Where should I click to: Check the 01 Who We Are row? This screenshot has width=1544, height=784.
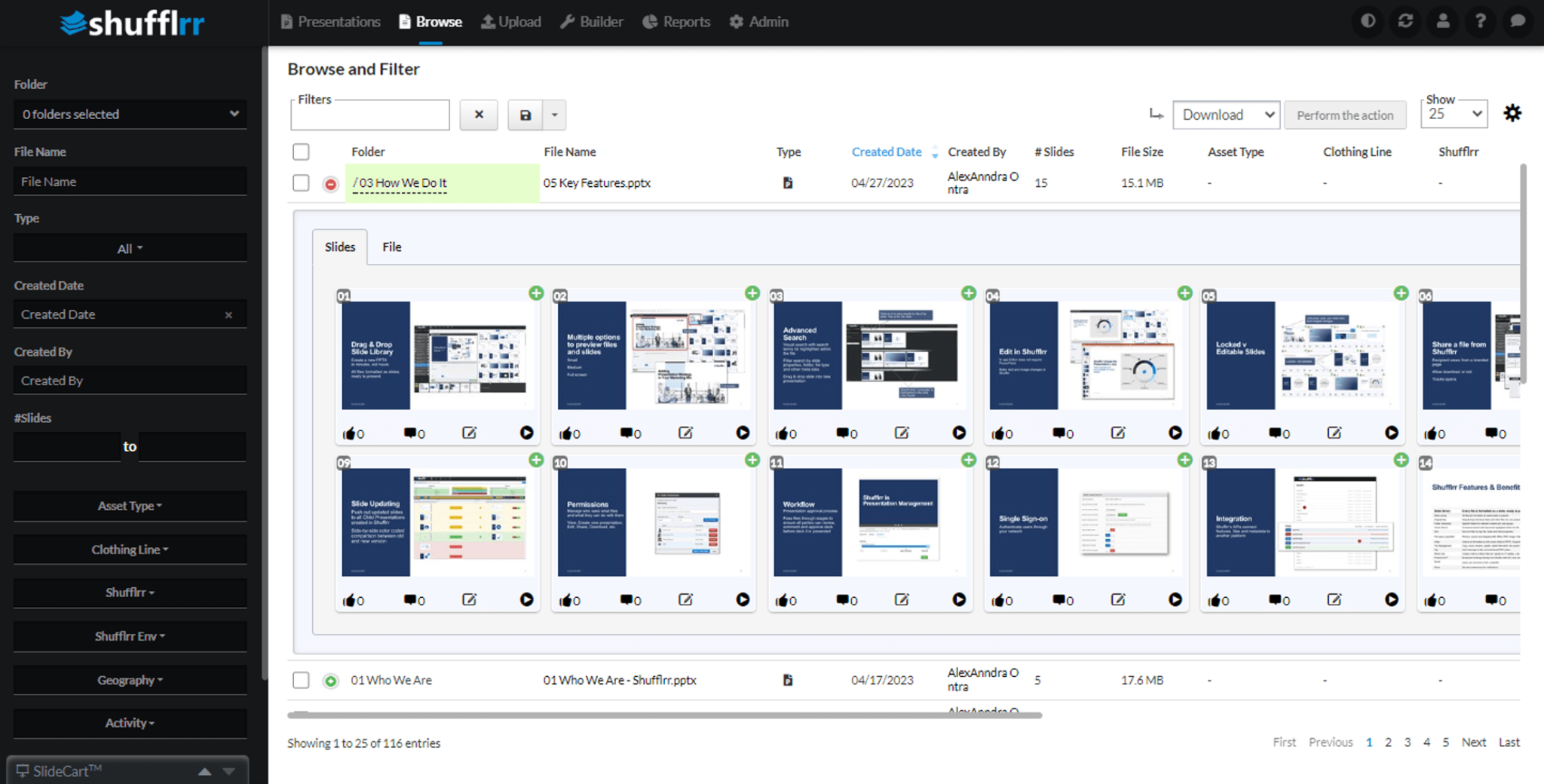pyautogui.click(x=301, y=679)
